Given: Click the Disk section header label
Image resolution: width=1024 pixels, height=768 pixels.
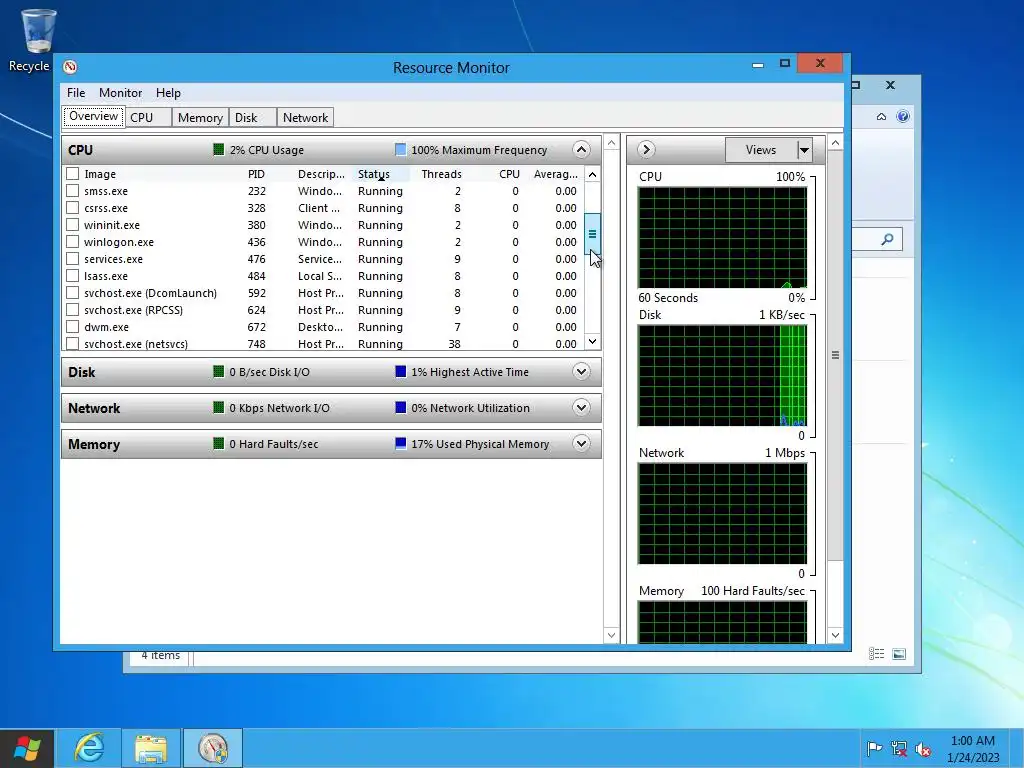Looking at the screenshot, I should coord(82,372).
